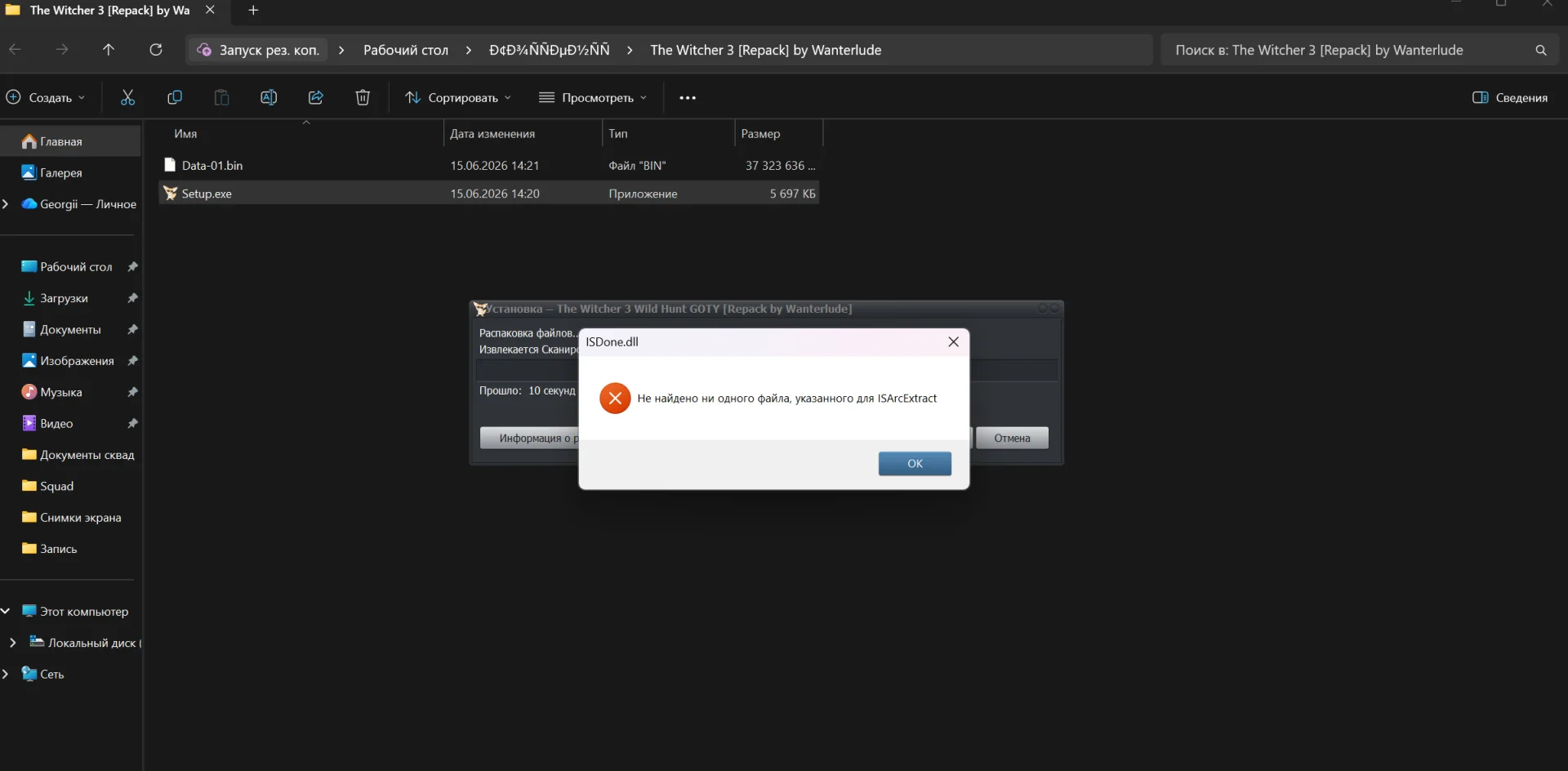
Task: Click OK in the ISDone.dll dialog
Action: coord(915,463)
